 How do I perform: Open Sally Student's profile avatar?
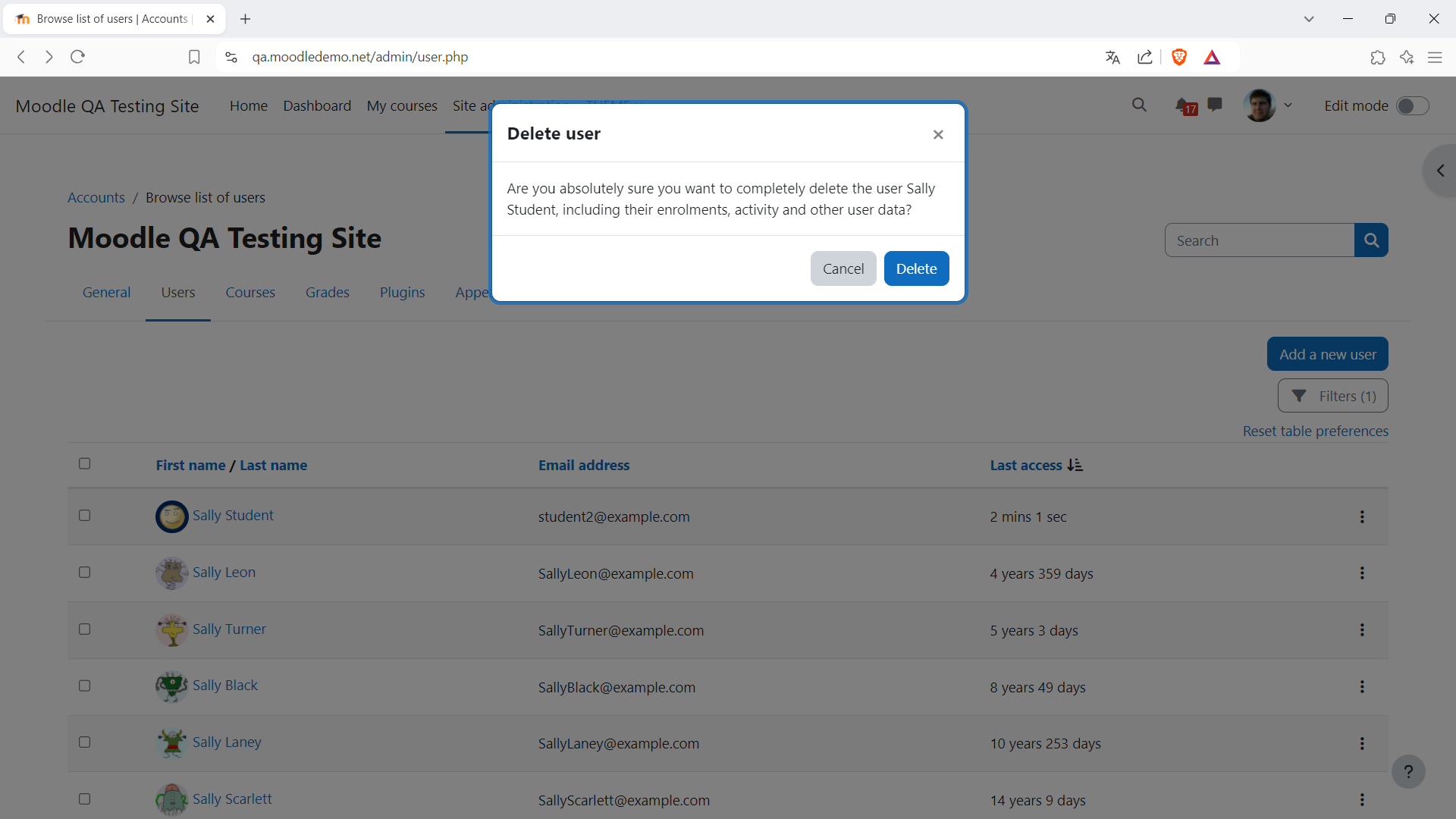[x=172, y=516]
